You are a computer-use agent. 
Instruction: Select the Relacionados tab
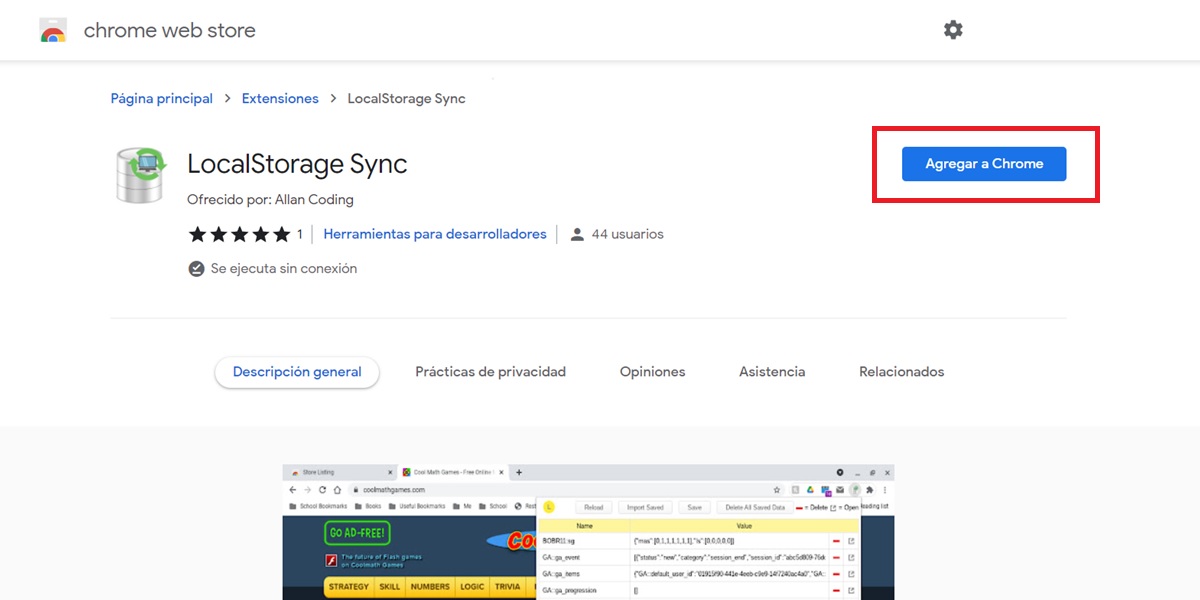click(x=900, y=371)
